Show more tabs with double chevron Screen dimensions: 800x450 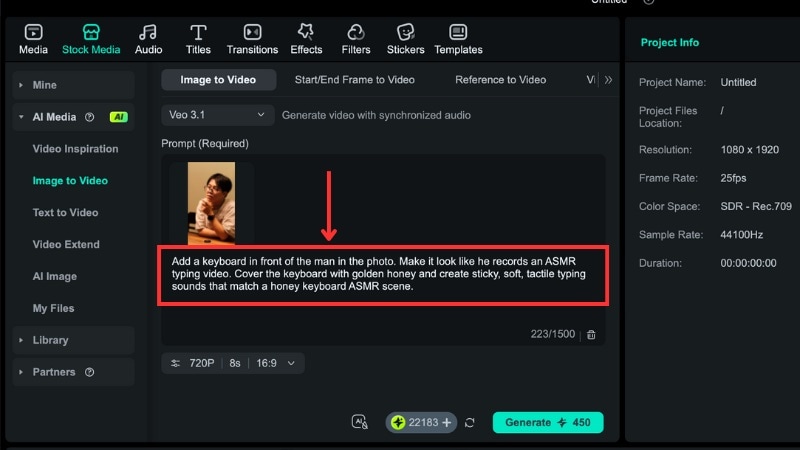pyautogui.click(x=608, y=80)
